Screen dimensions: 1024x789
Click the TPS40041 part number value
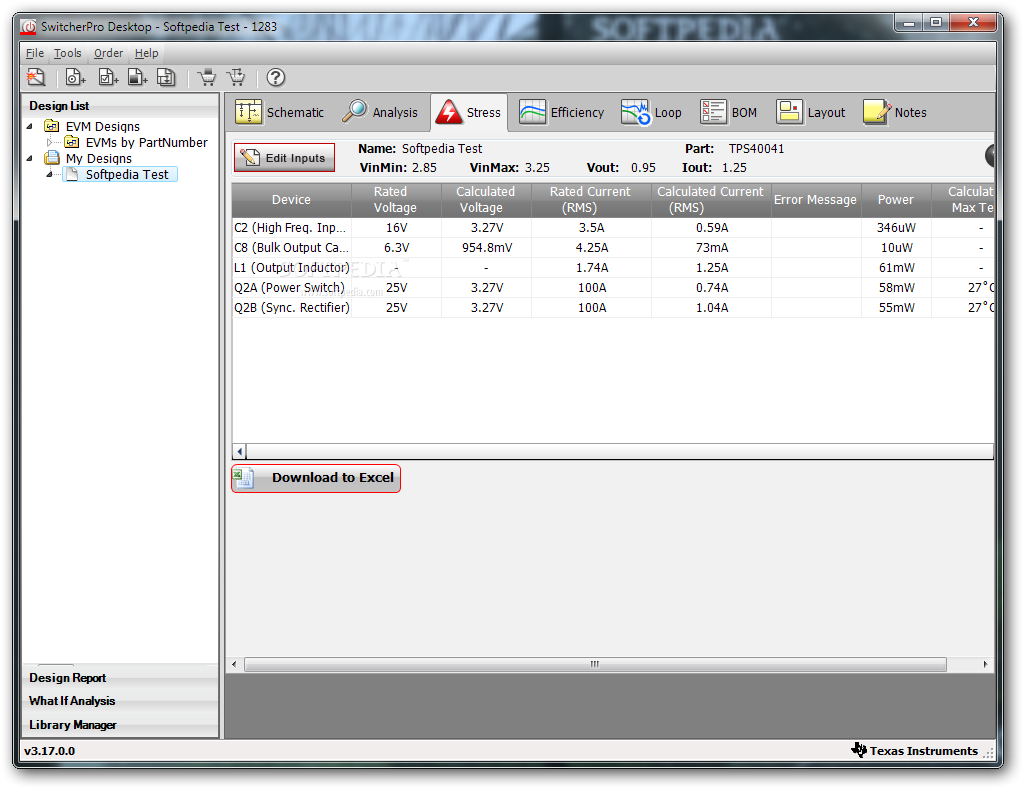(756, 149)
